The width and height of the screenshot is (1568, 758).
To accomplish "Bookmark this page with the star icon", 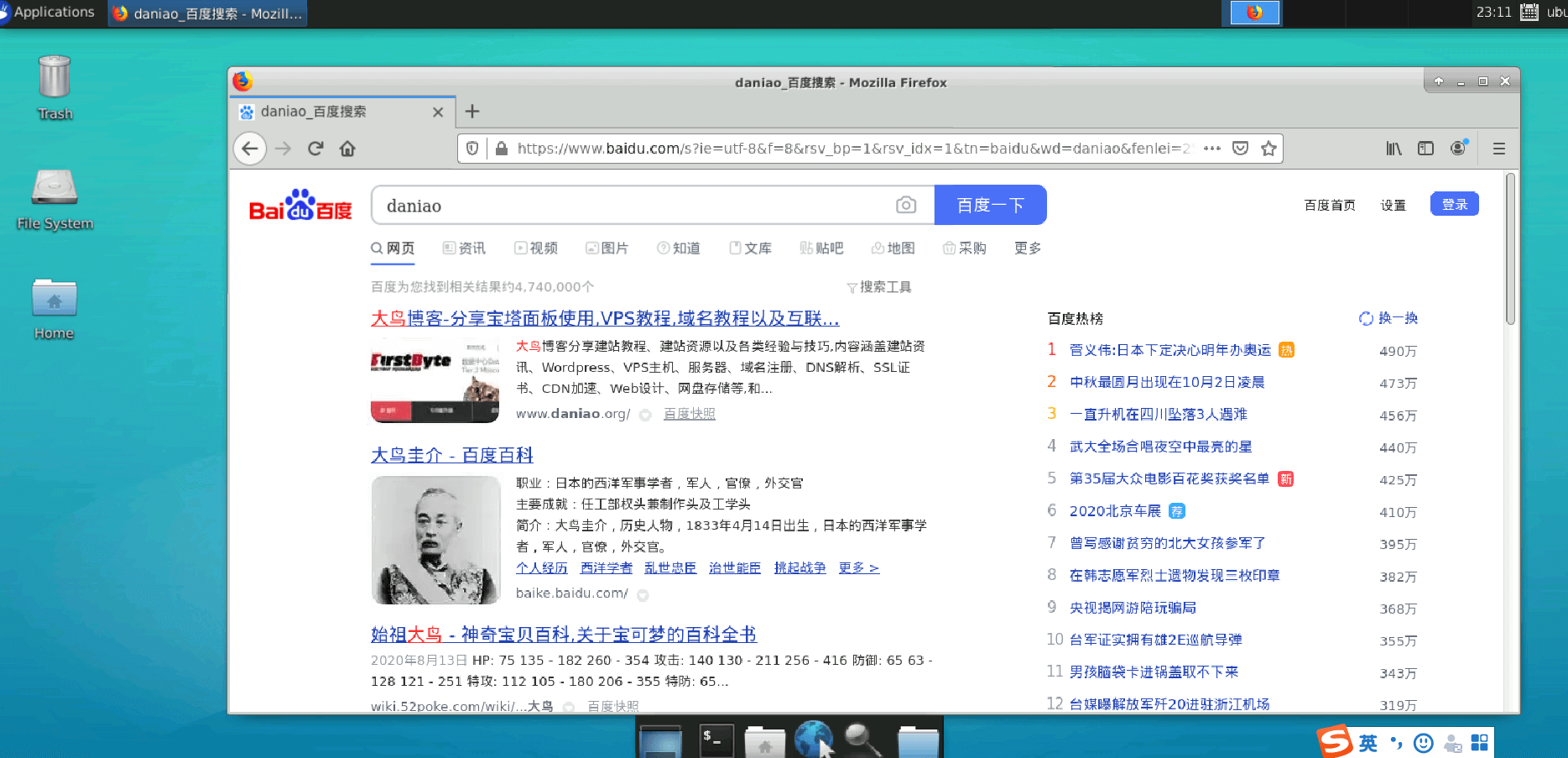I will pyautogui.click(x=1268, y=149).
